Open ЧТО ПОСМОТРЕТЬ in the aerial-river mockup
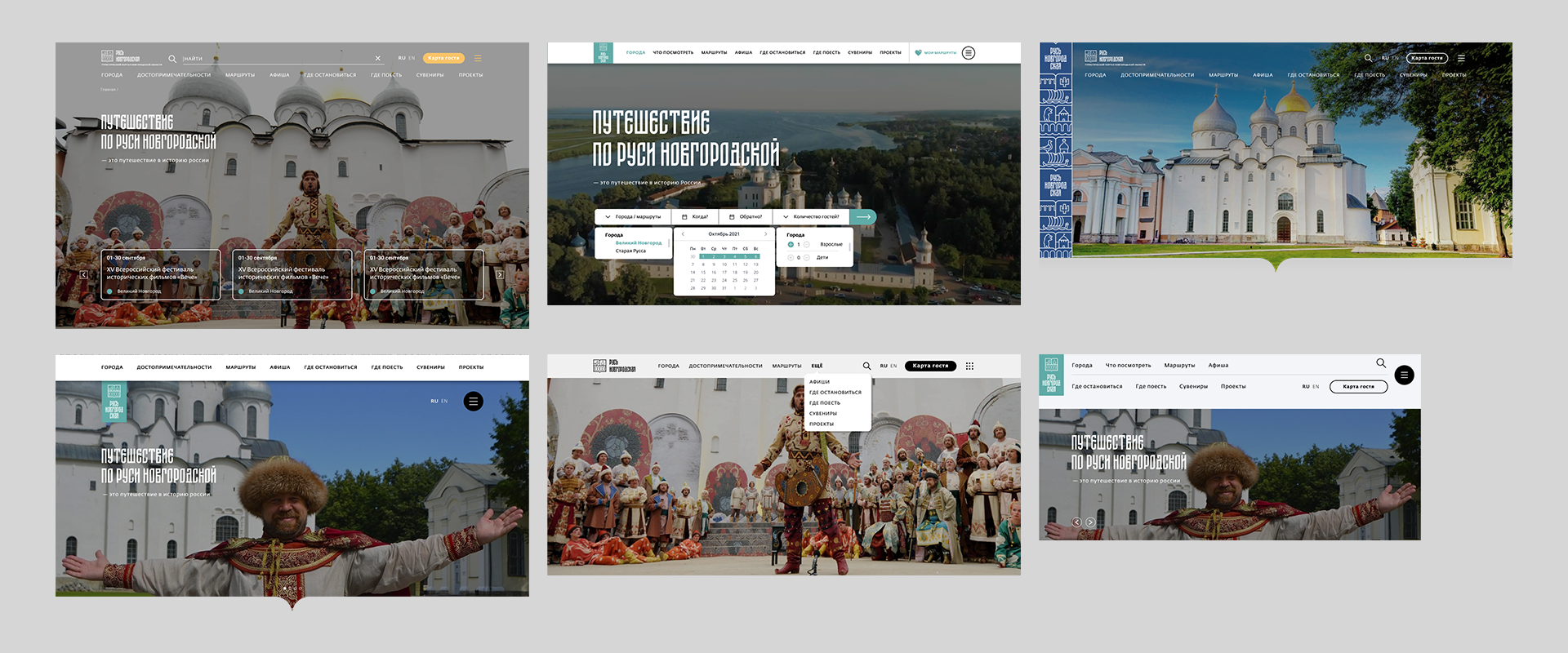 (673, 52)
